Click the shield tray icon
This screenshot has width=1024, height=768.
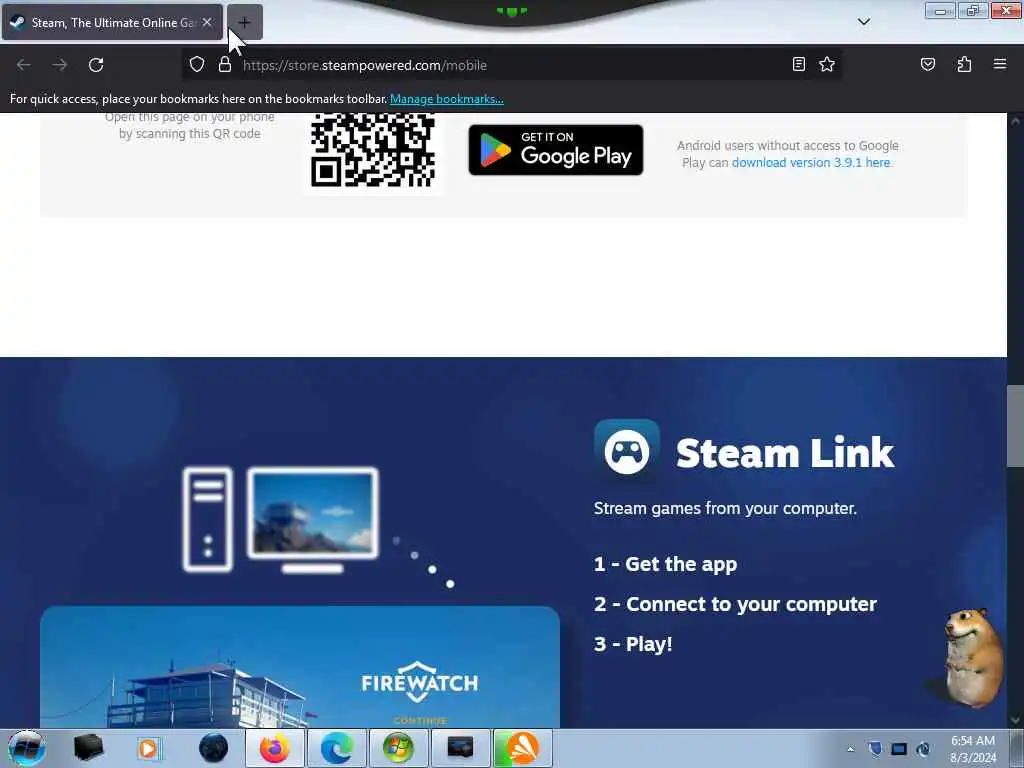pos(875,749)
